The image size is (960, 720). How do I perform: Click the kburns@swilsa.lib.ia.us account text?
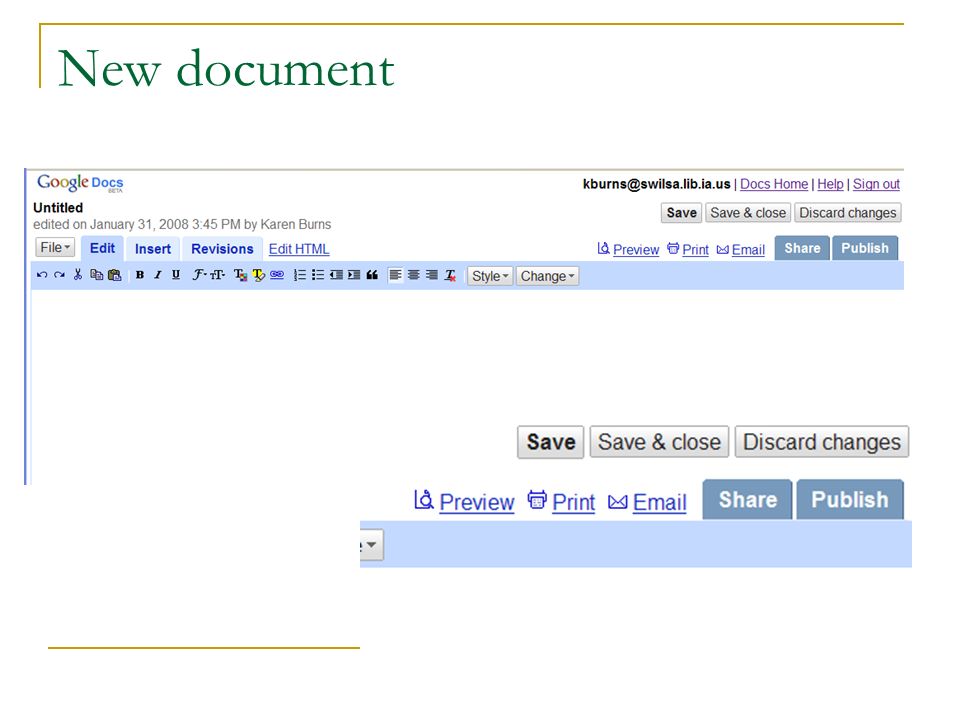tap(656, 184)
